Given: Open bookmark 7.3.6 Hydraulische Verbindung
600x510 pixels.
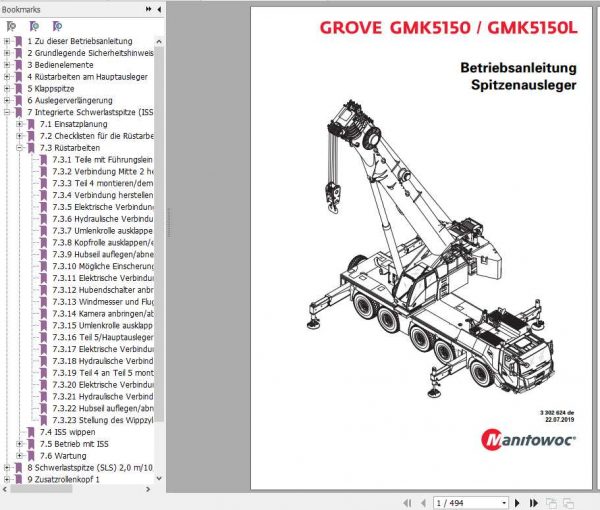Looking at the screenshot, I should pyautogui.click(x=103, y=219).
